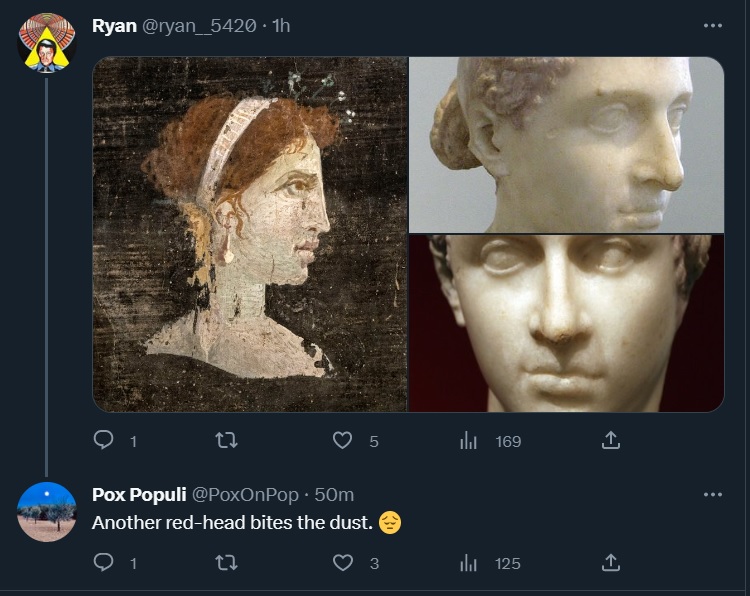Like Ryan's tweet with 5 likes
Screen dimensions: 750x596
pyautogui.click(x=342, y=440)
